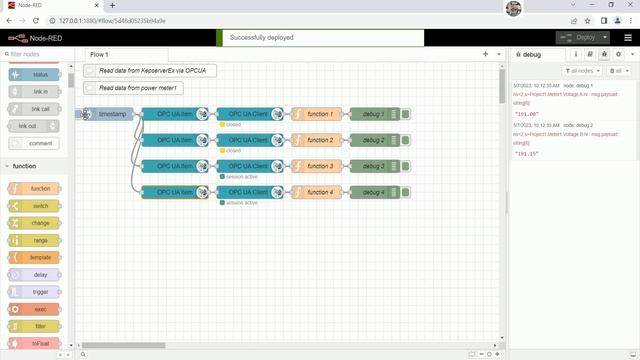Select the comment 'Read data from KepserverEx via OPCUA'
Viewport: 640px width, 360px height.
[x=150, y=71]
